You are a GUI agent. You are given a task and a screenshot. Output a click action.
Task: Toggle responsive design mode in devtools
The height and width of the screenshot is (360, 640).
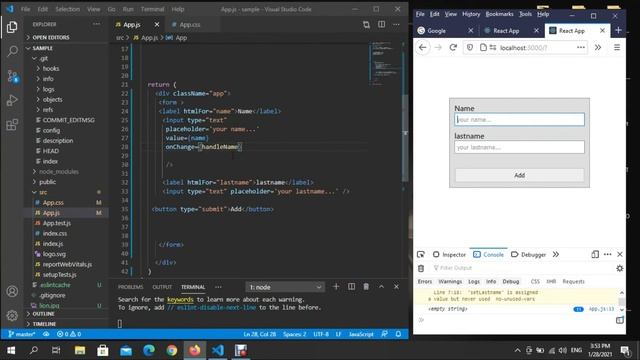tap(595, 254)
